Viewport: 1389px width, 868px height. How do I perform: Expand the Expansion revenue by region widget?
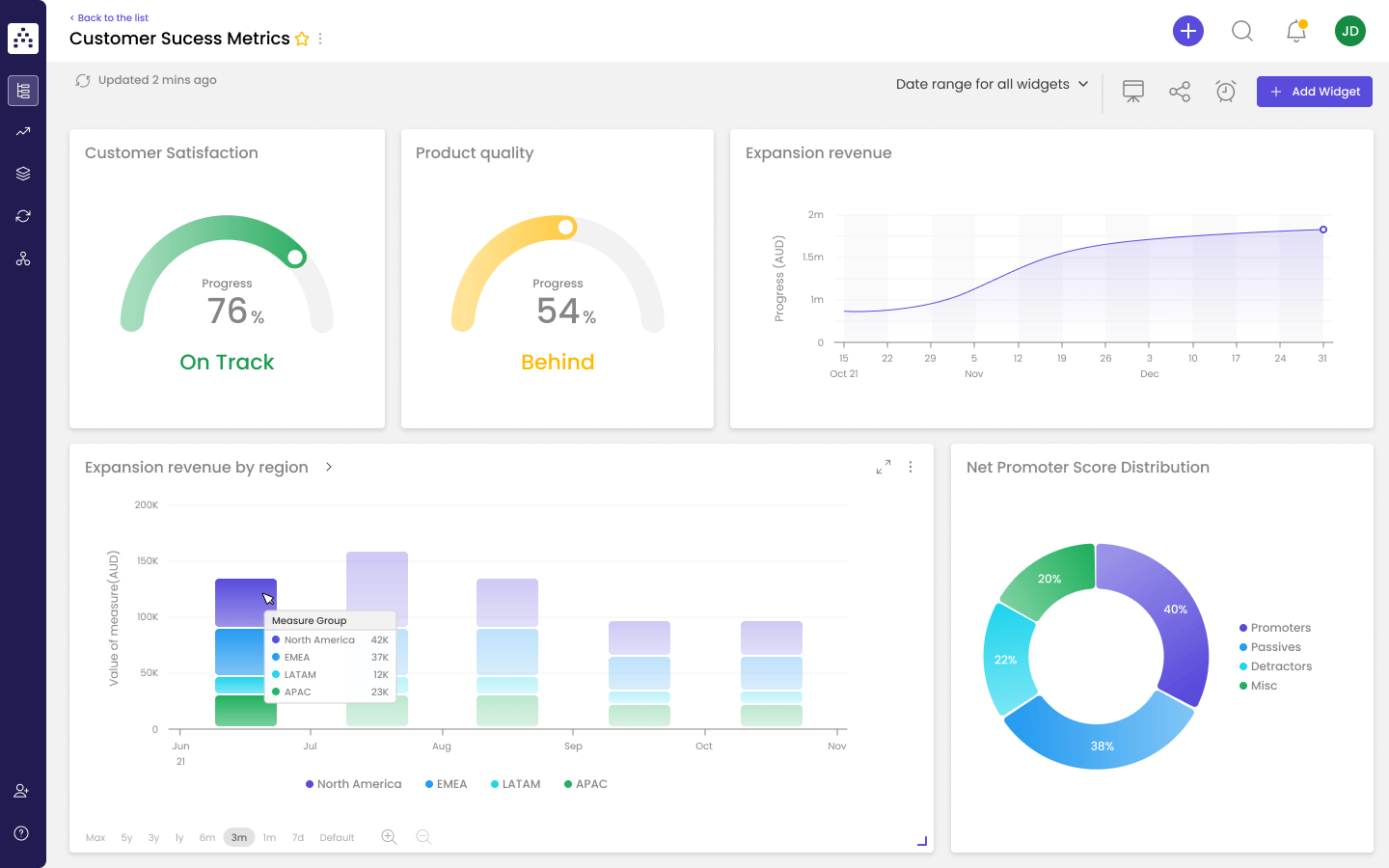coord(884,467)
